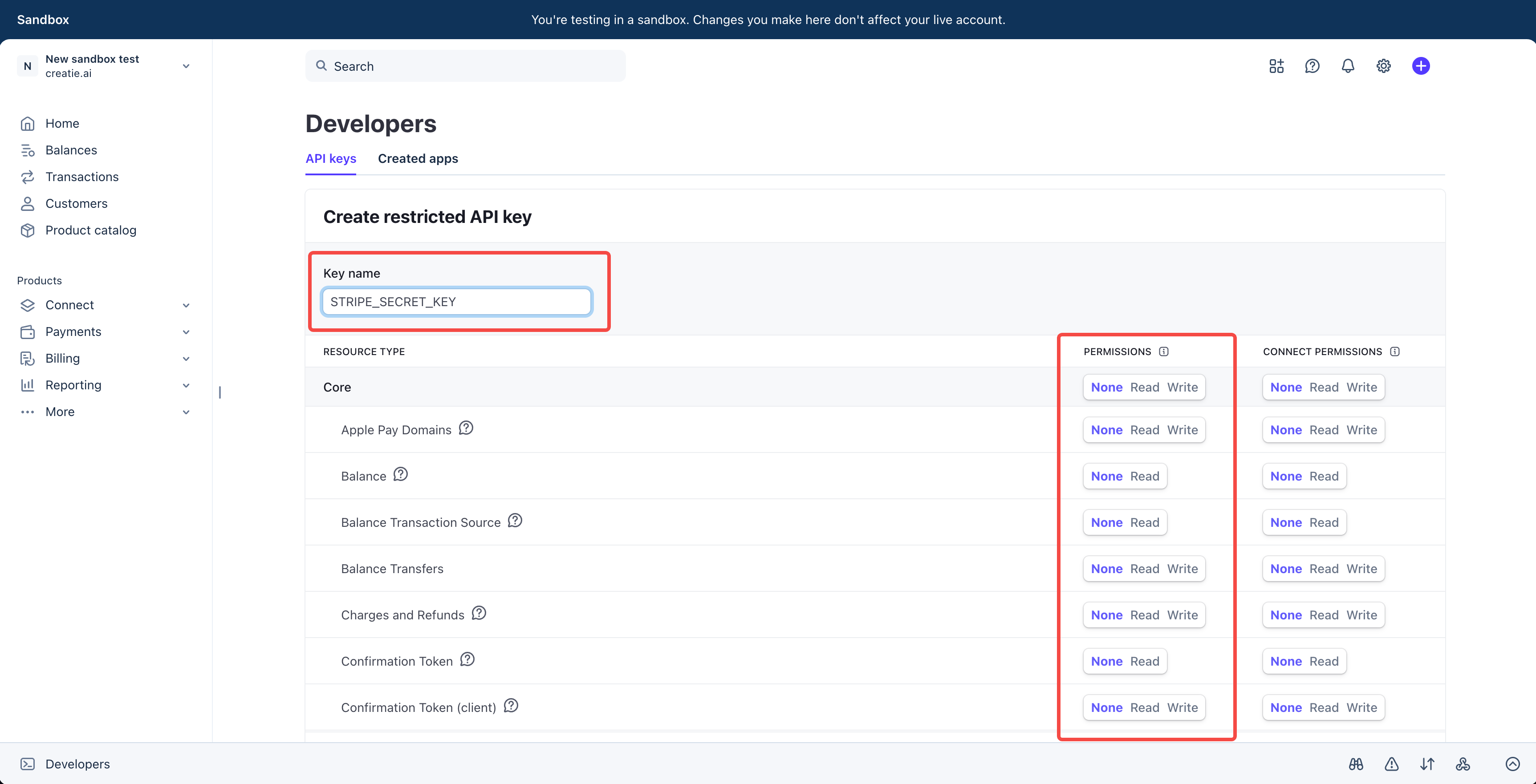
Task: Open help tooltip next to Balance
Action: [x=400, y=474]
